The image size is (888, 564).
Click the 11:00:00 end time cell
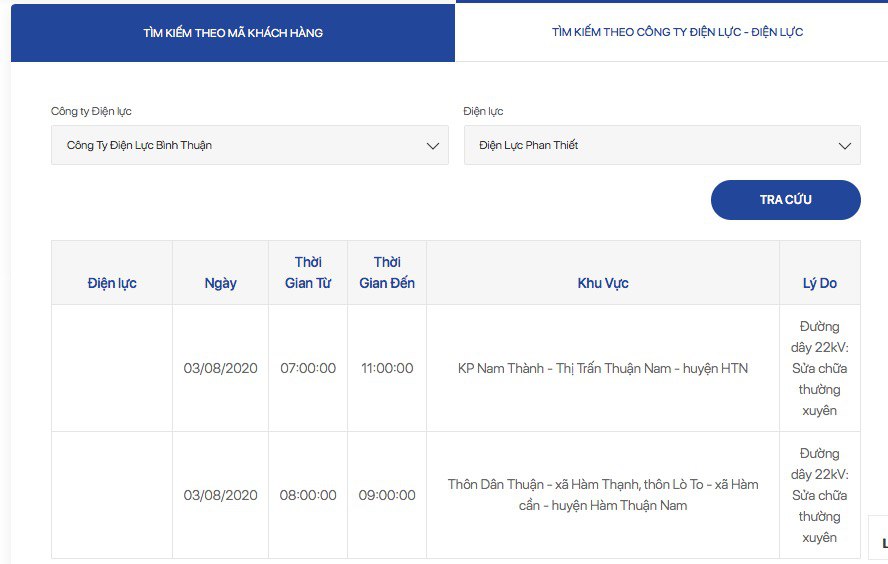tap(387, 368)
